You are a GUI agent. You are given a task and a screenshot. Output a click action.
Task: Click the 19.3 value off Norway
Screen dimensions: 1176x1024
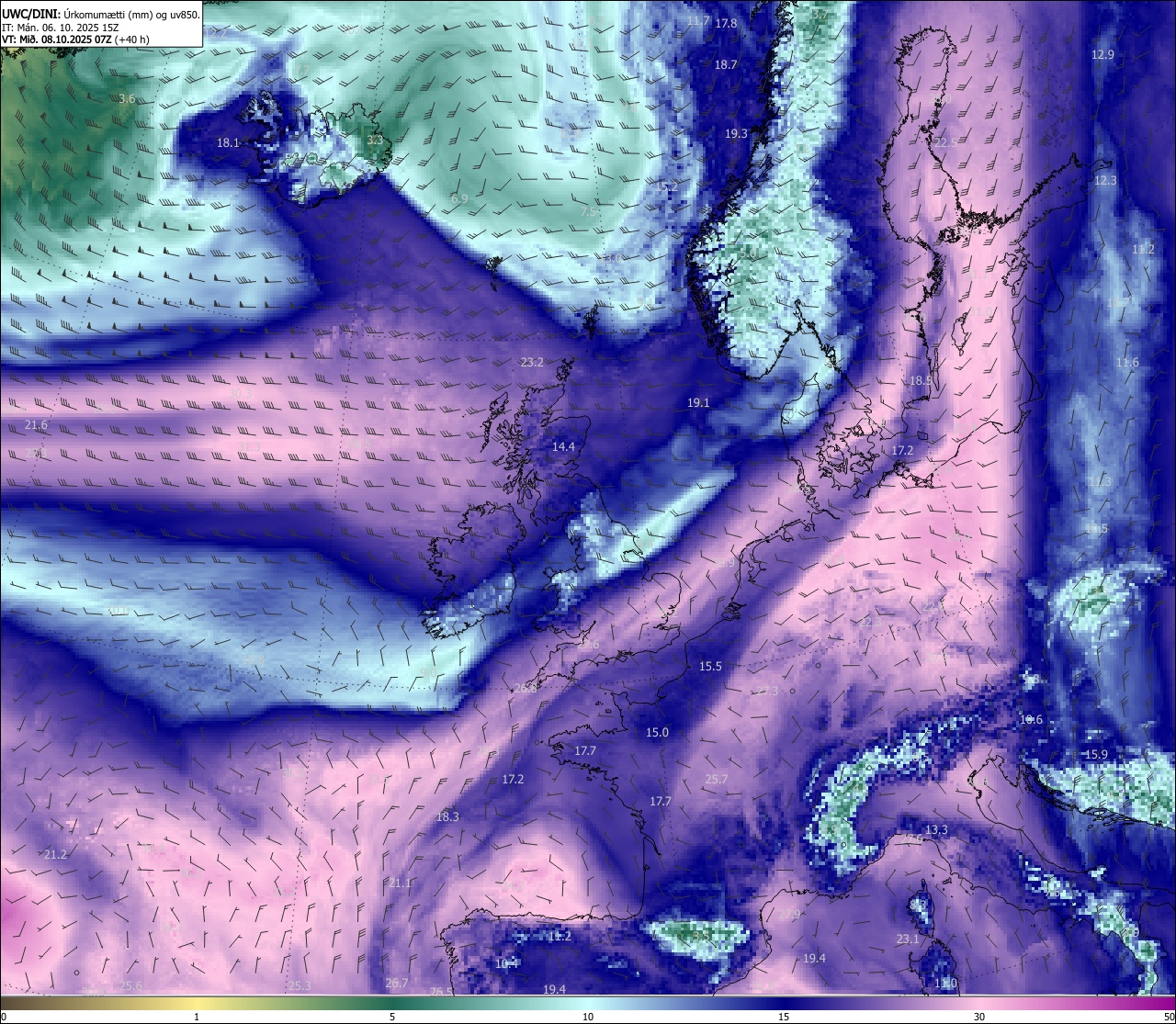(x=736, y=133)
